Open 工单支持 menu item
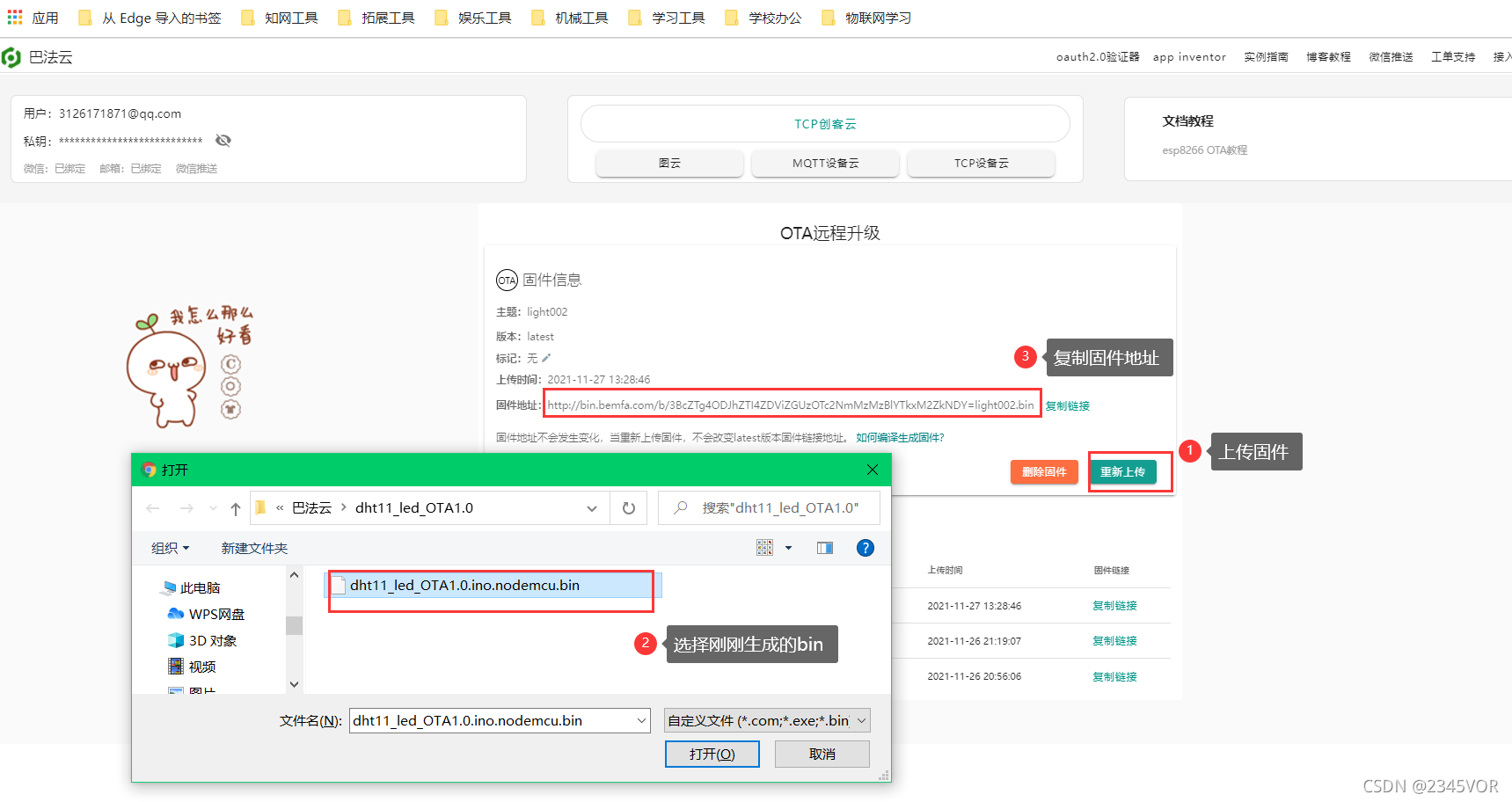The image size is (1512, 802). click(1453, 57)
